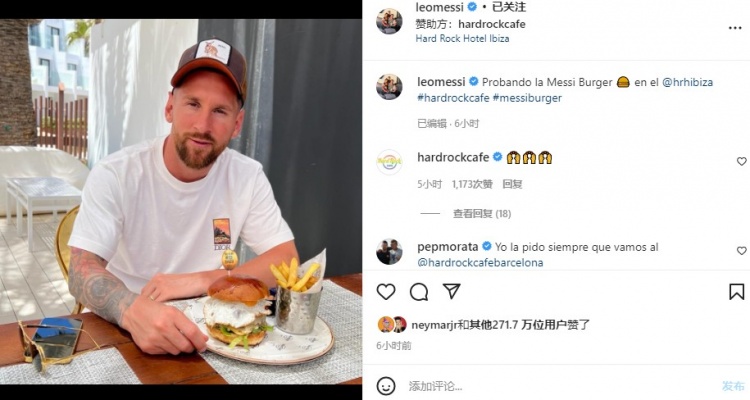This screenshot has height=400, width=750.
Task: Open pepmorata commenter avatar
Action: (x=389, y=252)
